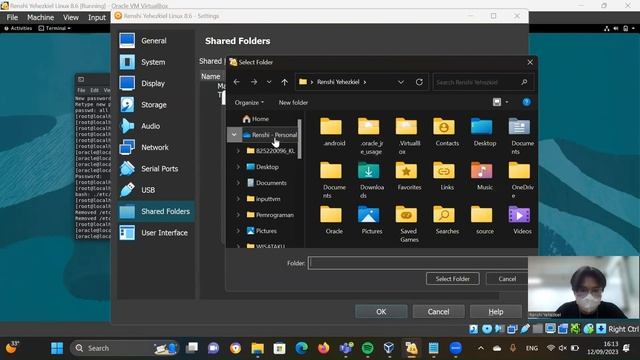Expand the Pictures tree node

pos(238,231)
